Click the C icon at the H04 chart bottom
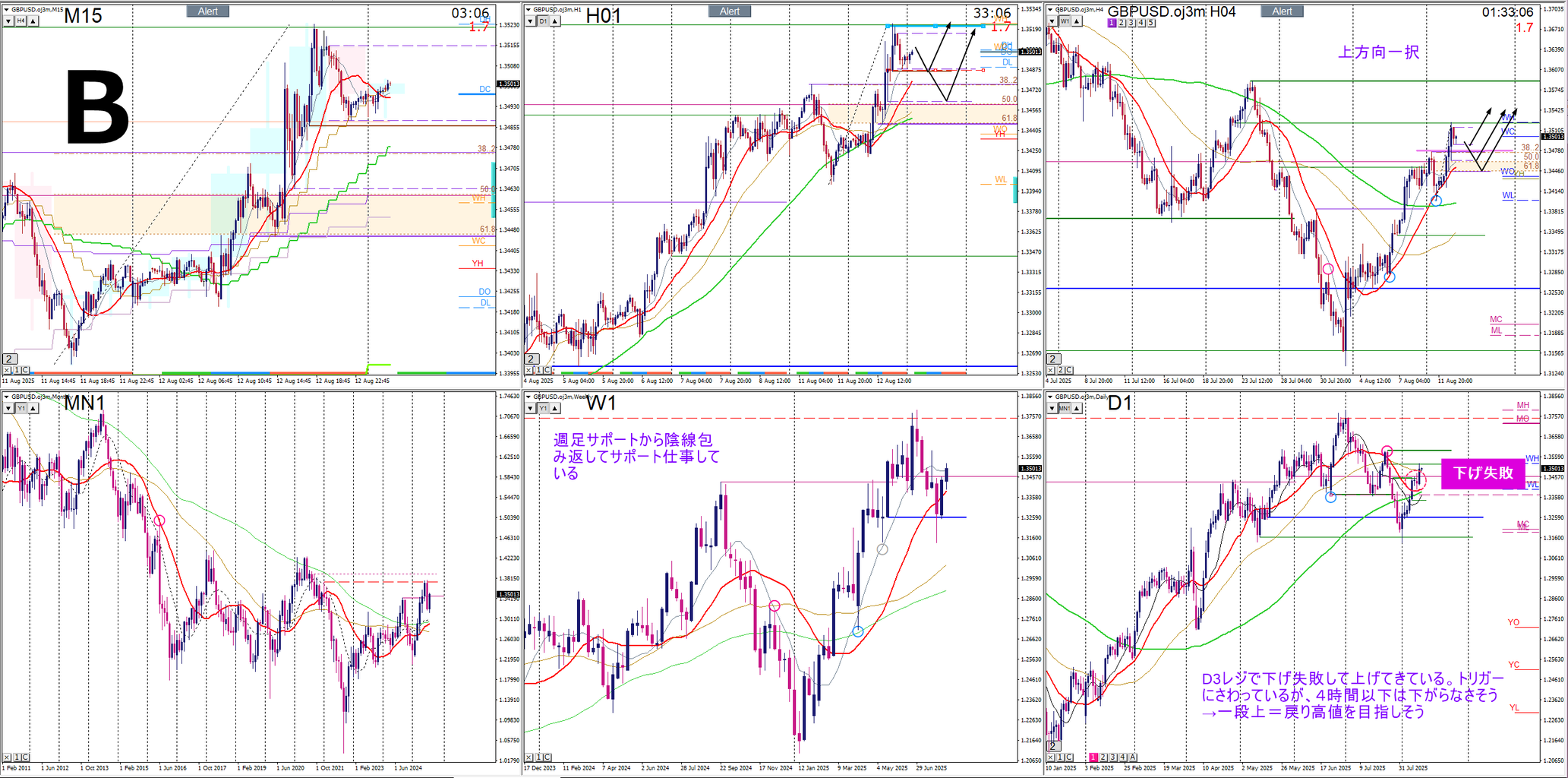Viewport: 1568px width, 778px height. [x=1070, y=370]
